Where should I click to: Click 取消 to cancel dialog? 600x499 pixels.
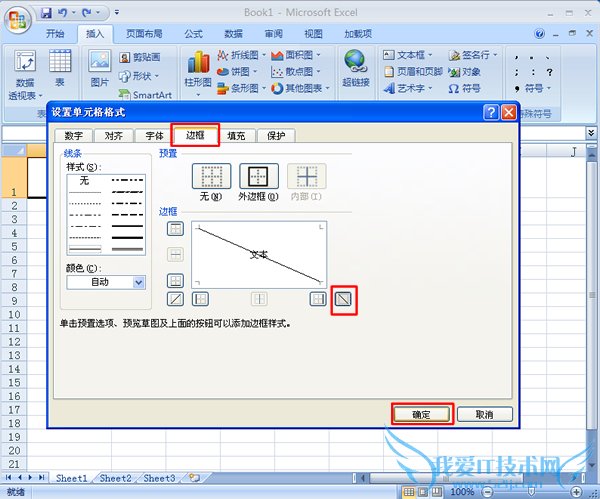pos(484,414)
